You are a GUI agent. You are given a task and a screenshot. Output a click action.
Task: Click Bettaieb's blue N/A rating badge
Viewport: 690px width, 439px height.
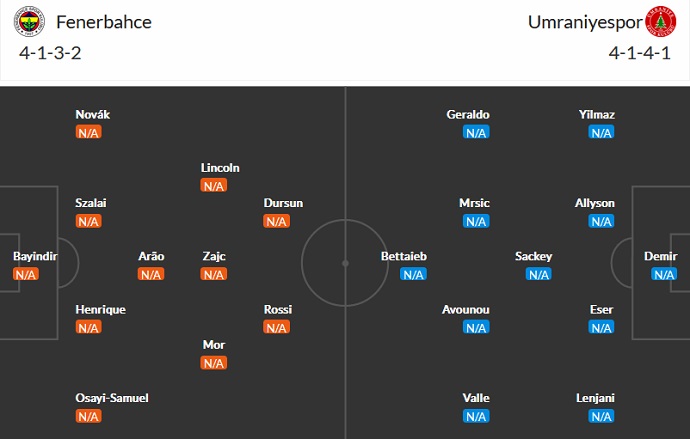point(413,274)
